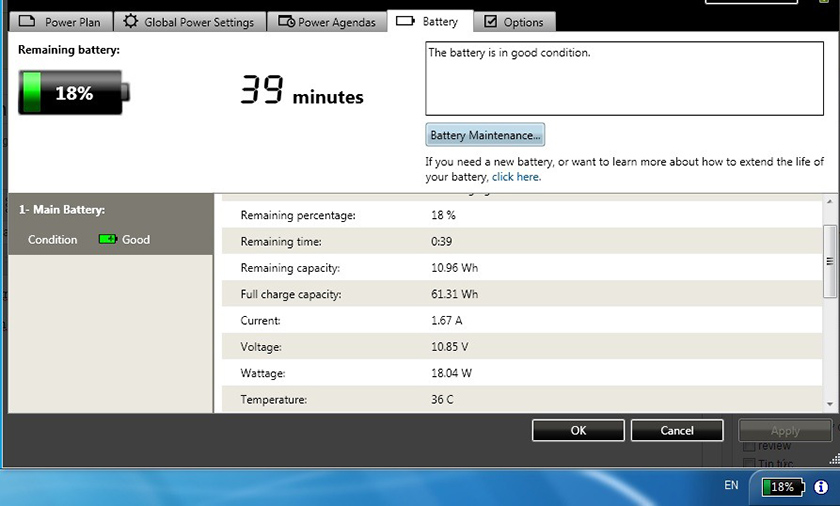Click the battery details scrollbar up arrow
The height and width of the screenshot is (506, 840).
coord(830,203)
